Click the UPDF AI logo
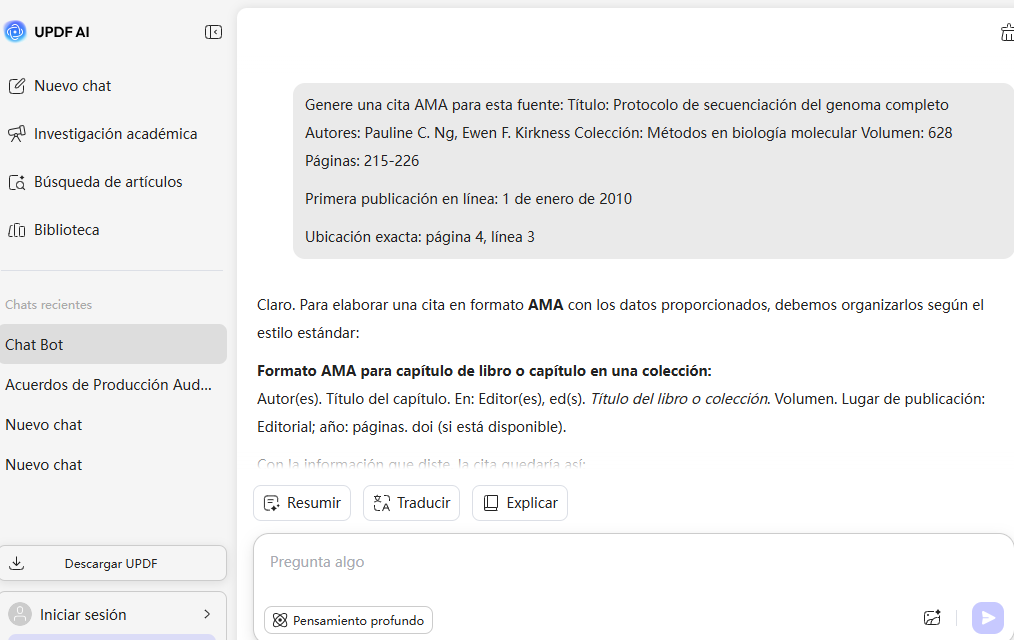Viewport: 1014px width, 640px height. (15, 31)
